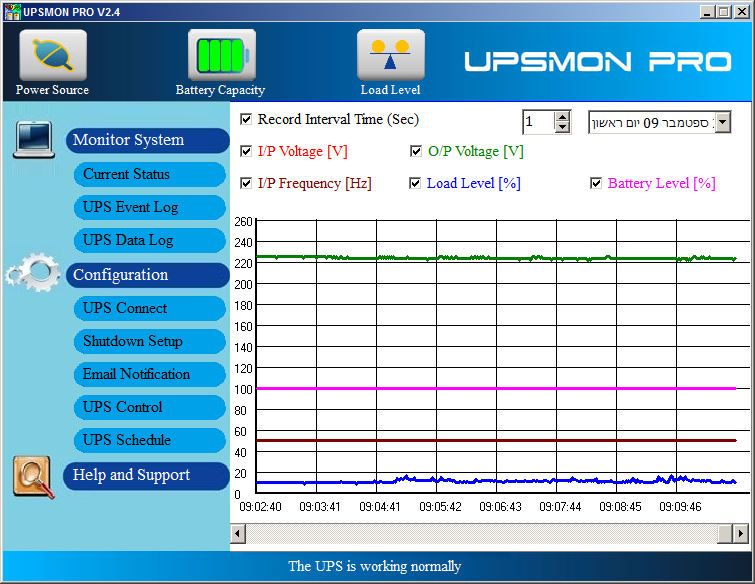
Task: Select the Configuration section
Action: pyautogui.click(x=148, y=275)
